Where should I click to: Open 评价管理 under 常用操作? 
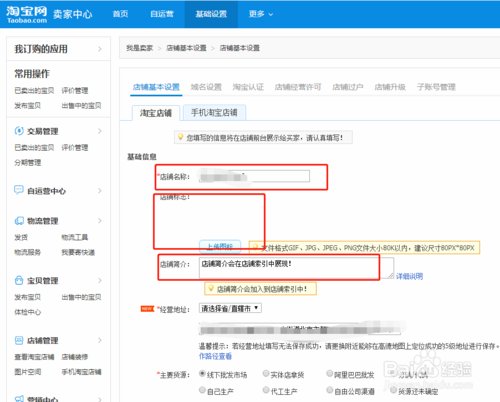[x=75, y=90]
